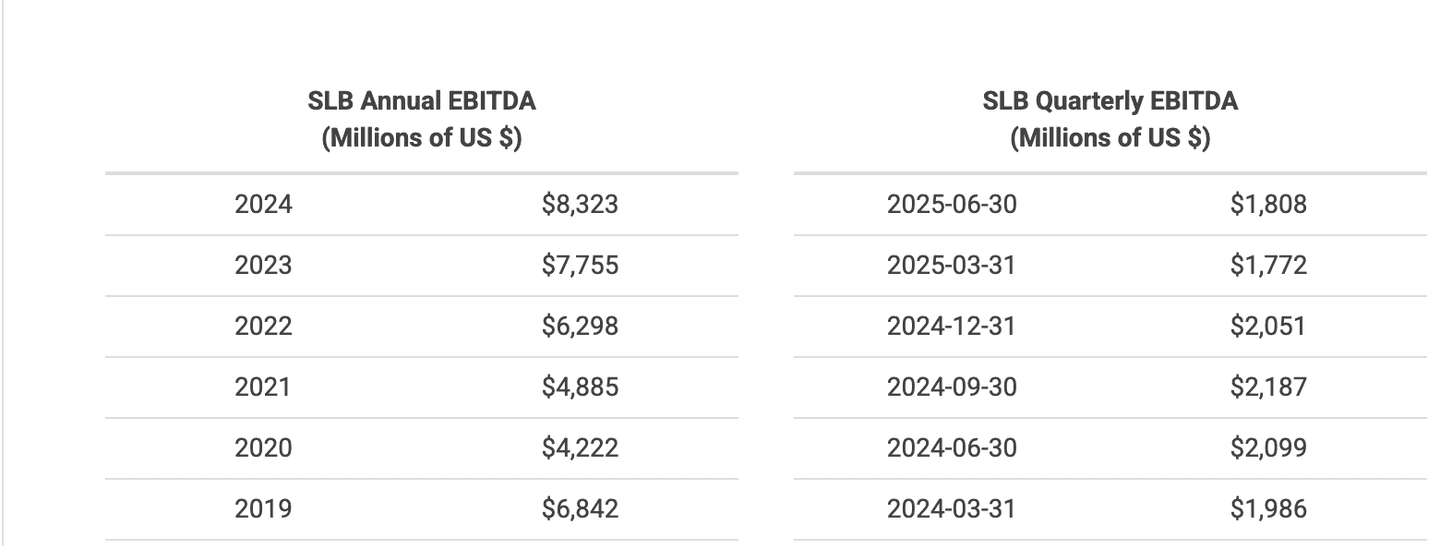Click the $6,298 EBITDA value
The width and height of the screenshot is (1440, 546).
coord(580,326)
